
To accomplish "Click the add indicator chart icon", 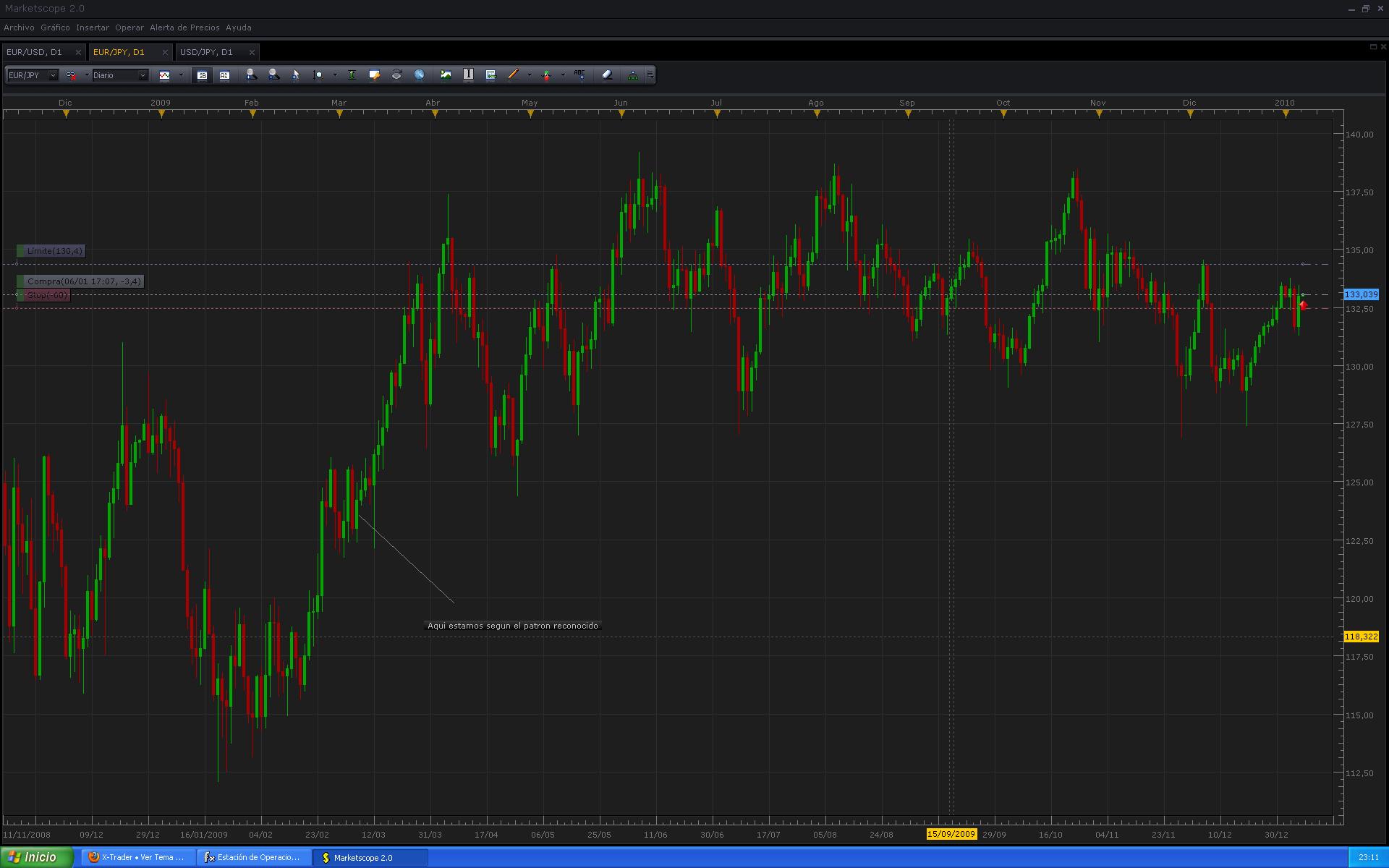I will click(x=446, y=75).
